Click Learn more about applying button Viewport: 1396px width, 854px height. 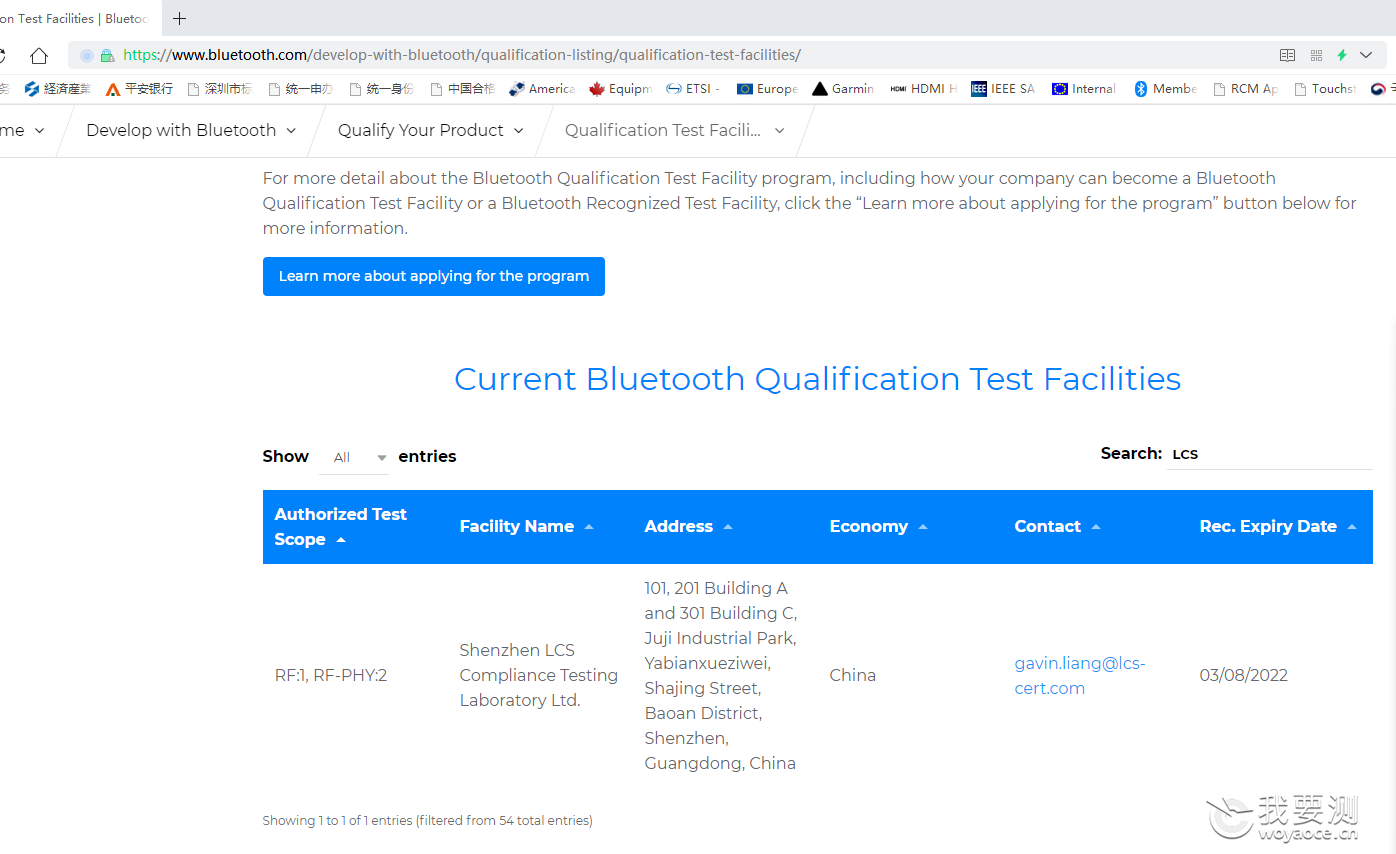(434, 276)
